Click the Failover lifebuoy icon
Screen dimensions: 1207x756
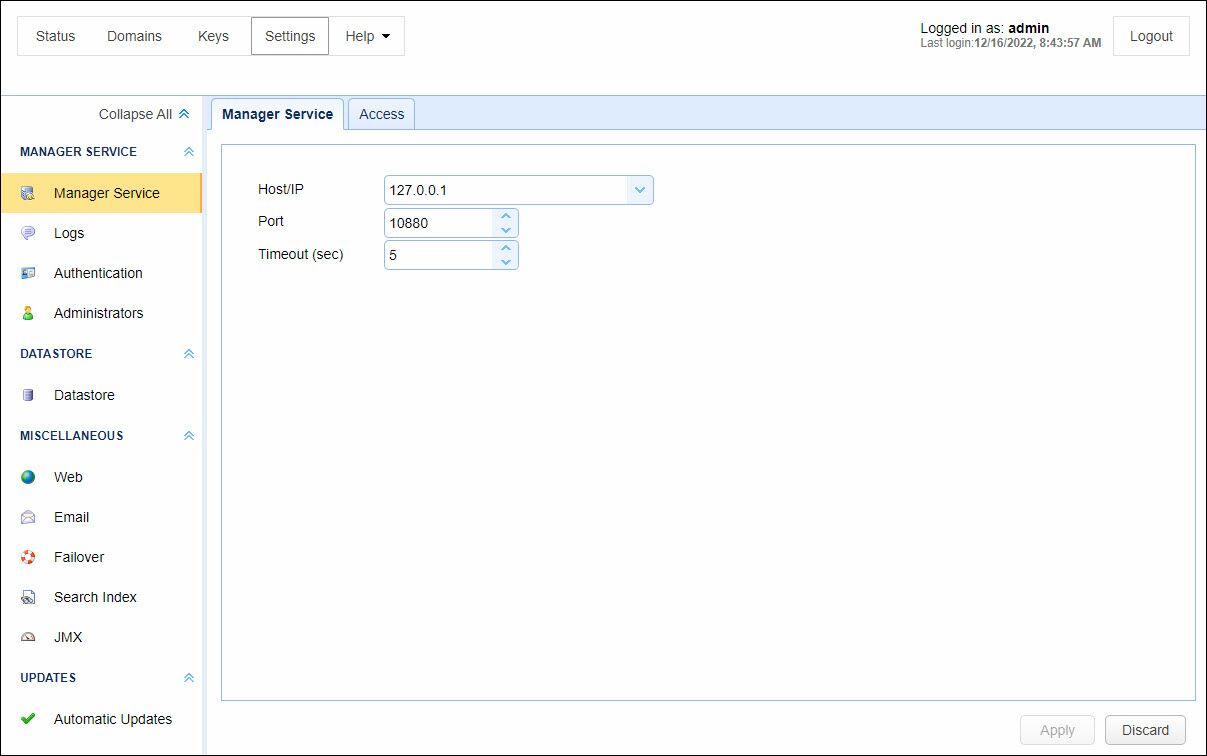point(28,557)
